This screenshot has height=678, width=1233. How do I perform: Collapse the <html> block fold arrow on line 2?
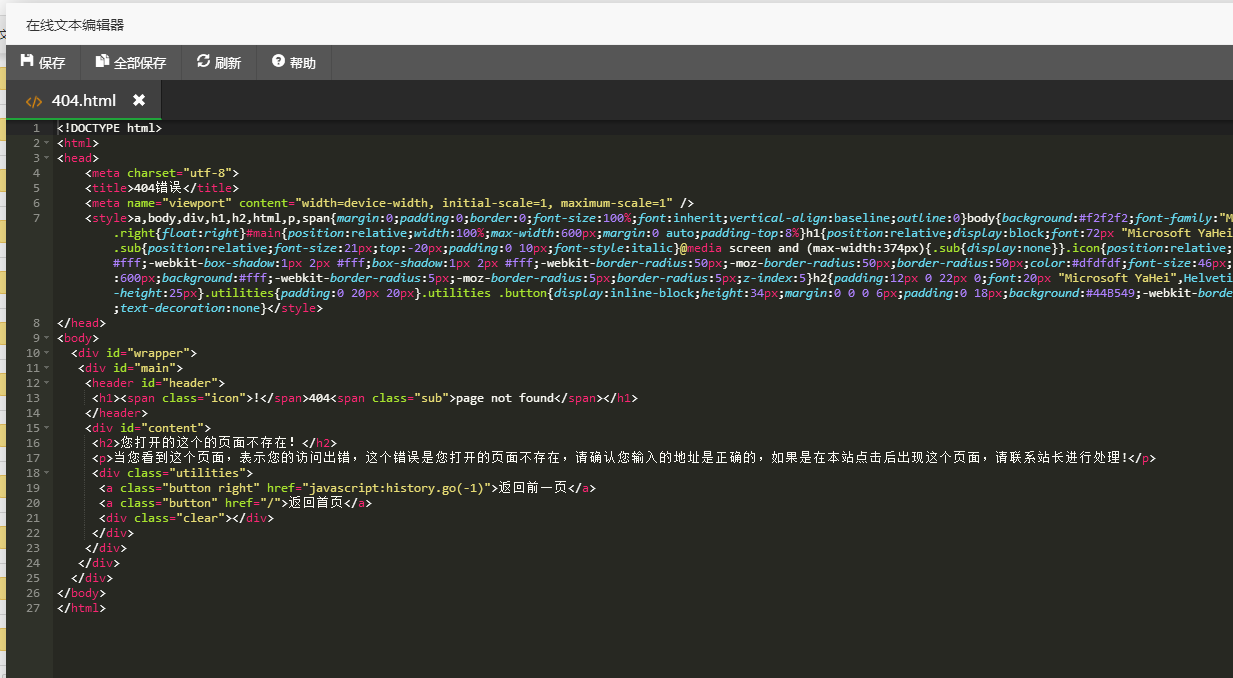tap(47, 143)
